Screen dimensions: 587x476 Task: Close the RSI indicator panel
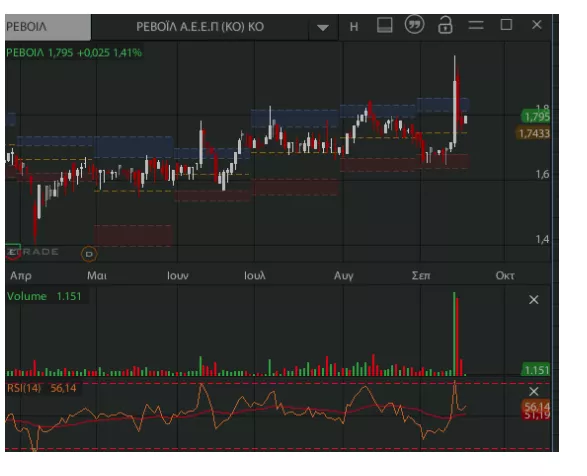534,392
